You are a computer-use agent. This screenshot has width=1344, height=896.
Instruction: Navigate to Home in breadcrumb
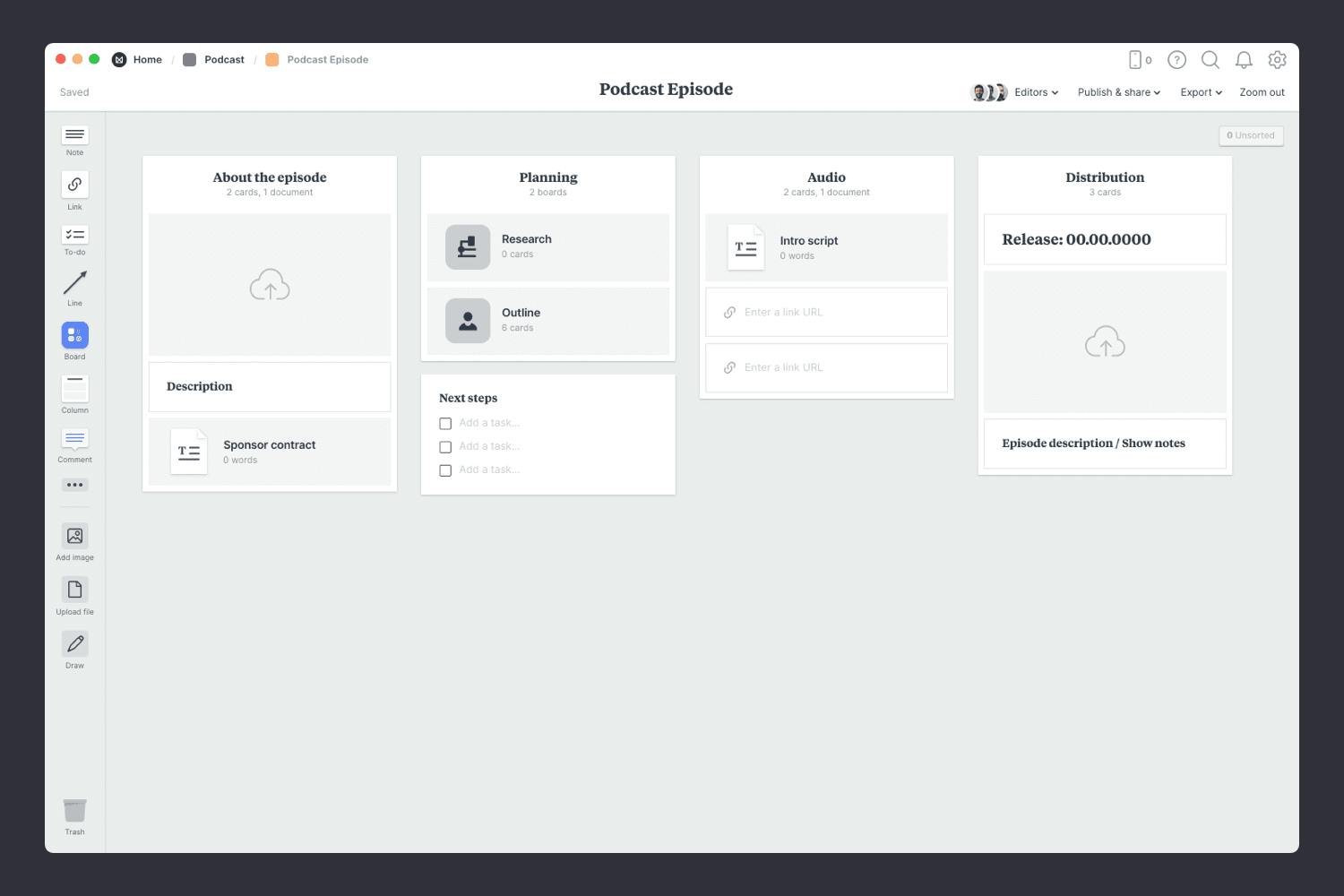(147, 60)
